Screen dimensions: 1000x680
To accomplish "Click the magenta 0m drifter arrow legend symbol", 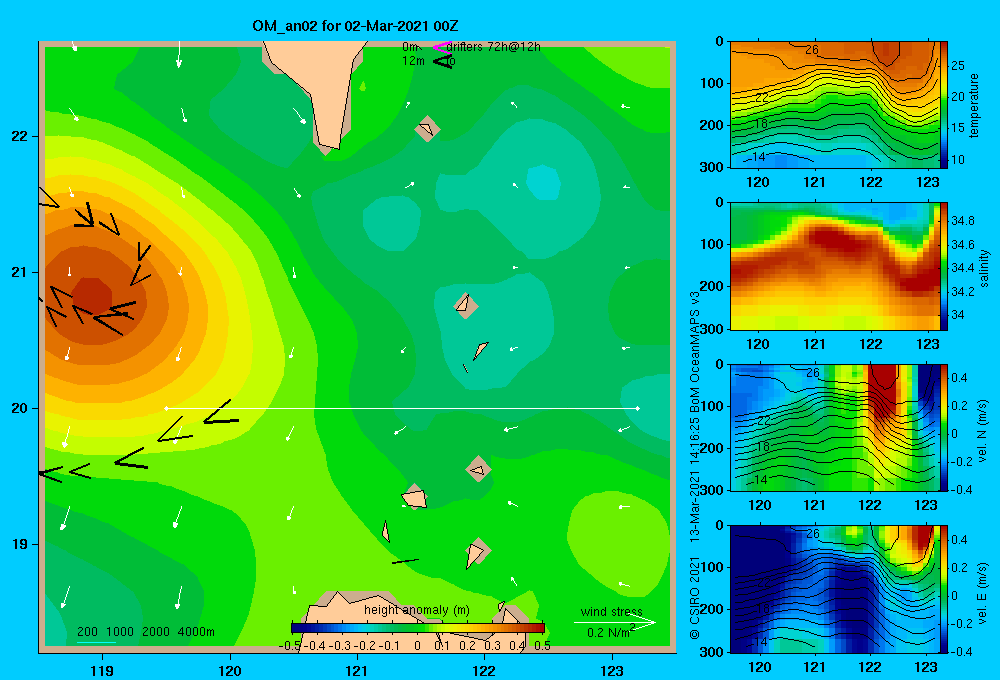I will (442, 47).
